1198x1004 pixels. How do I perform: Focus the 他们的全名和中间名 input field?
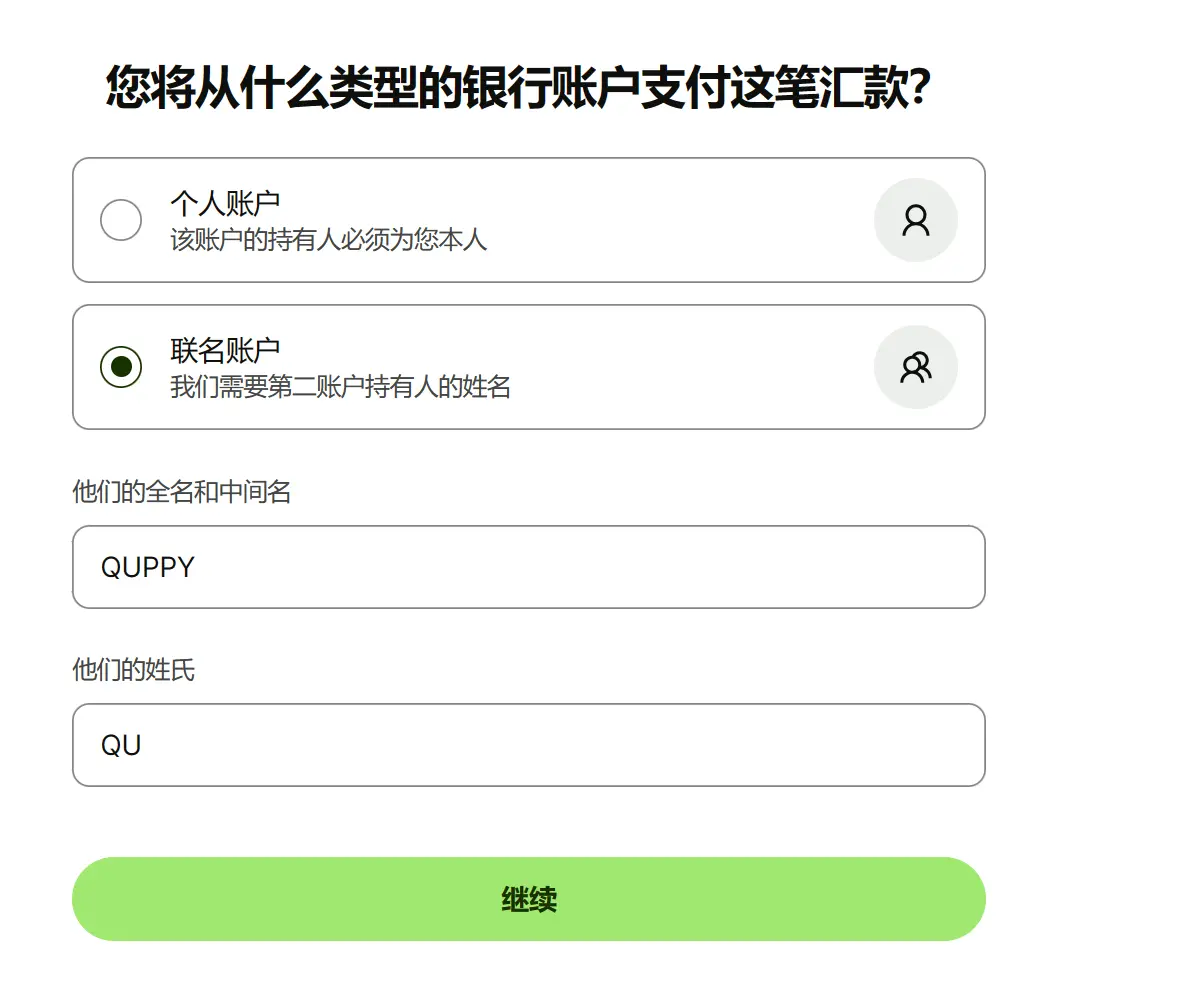tap(528, 567)
